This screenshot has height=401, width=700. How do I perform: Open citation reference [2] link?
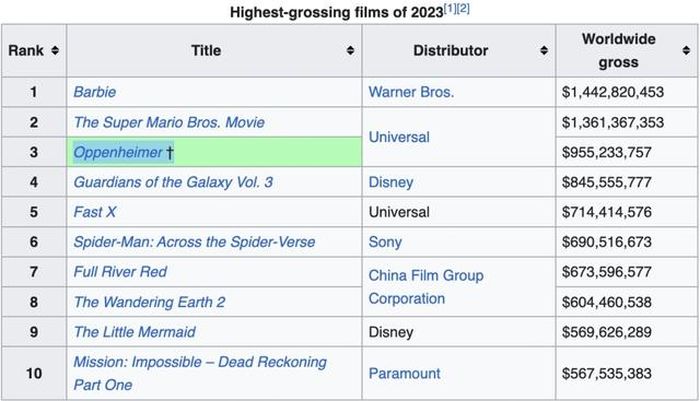(463, 8)
